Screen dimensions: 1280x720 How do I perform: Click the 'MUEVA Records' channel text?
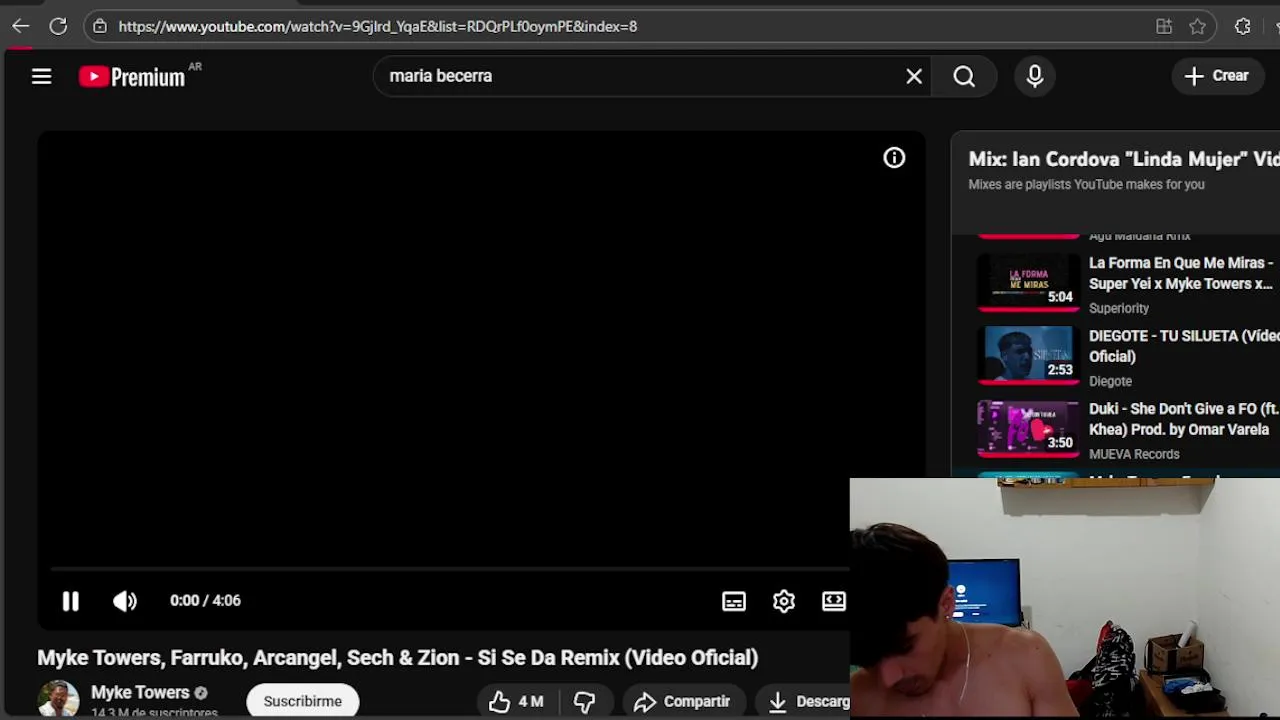(x=1134, y=454)
